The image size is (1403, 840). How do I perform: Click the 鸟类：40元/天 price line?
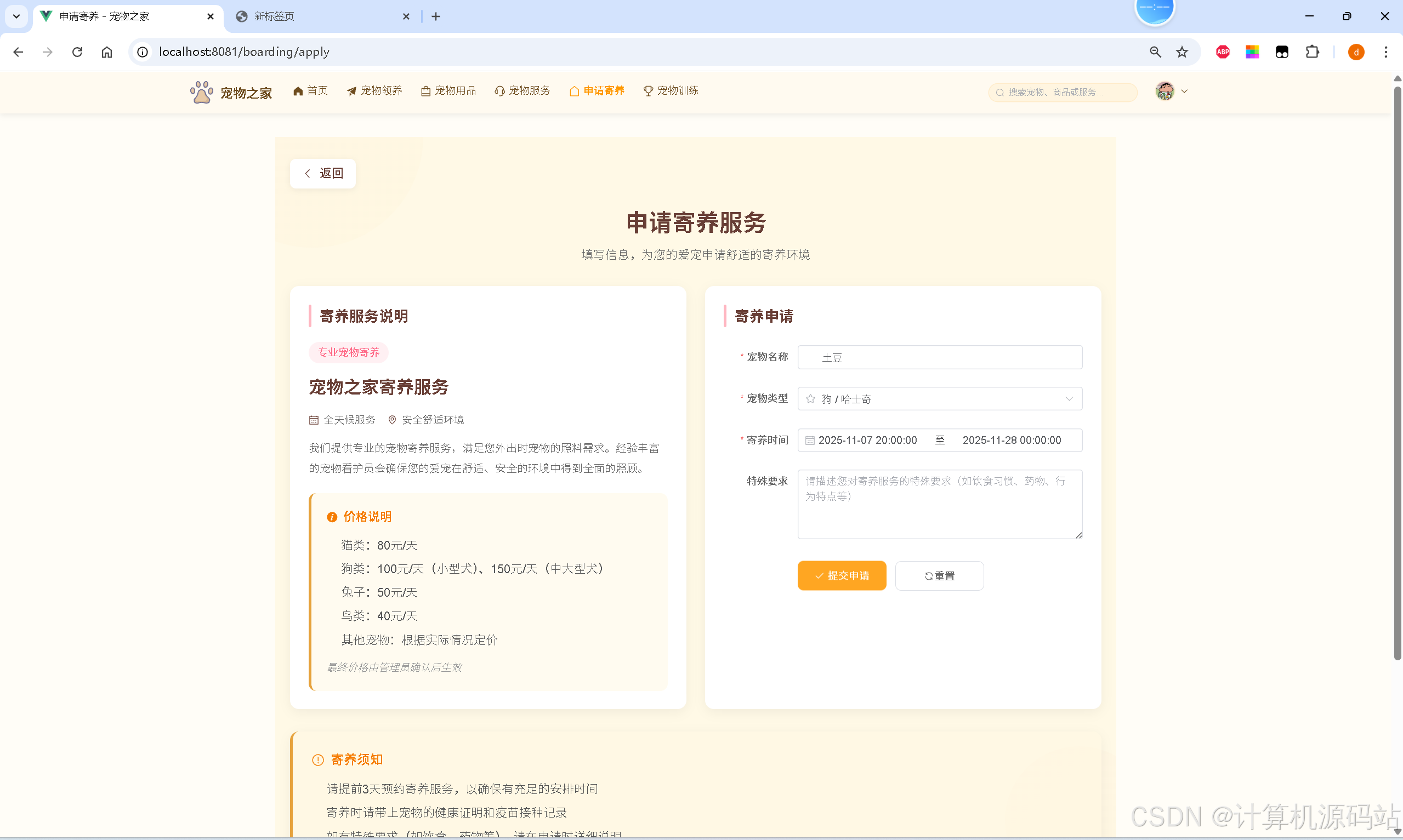point(379,616)
